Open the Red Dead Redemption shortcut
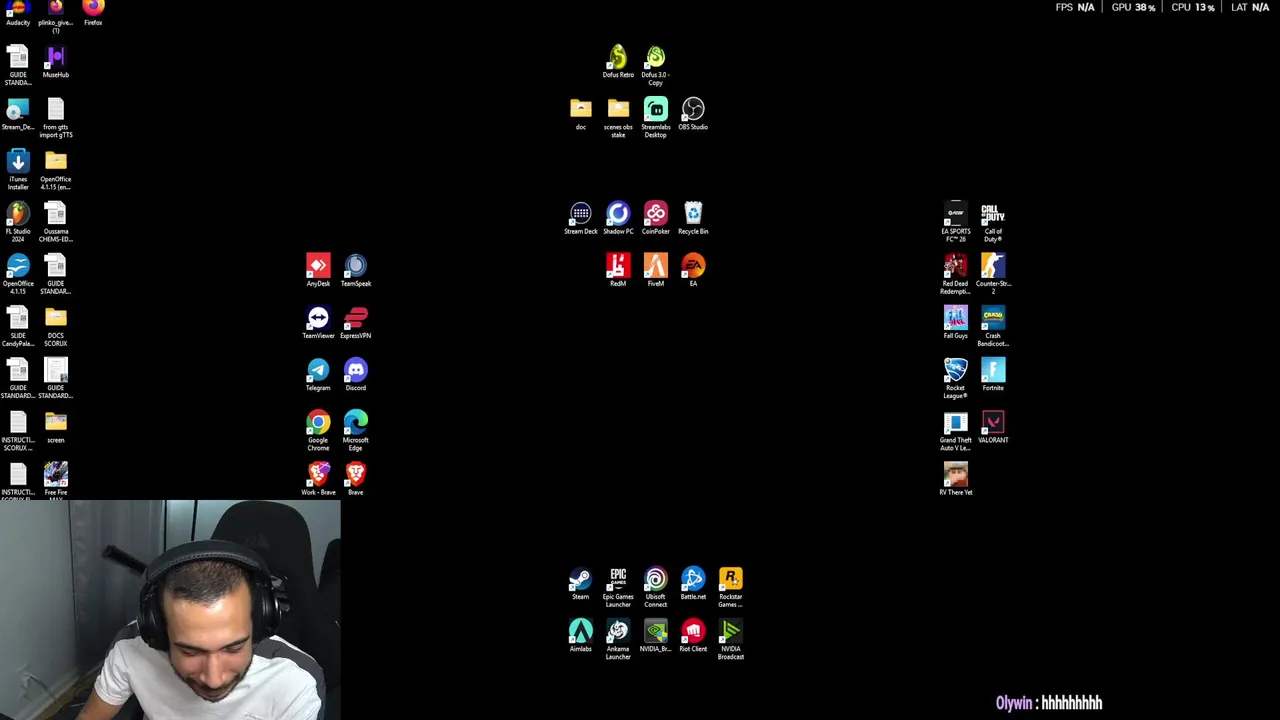The height and width of the screenshot is (720, 1280). [956, 273]
